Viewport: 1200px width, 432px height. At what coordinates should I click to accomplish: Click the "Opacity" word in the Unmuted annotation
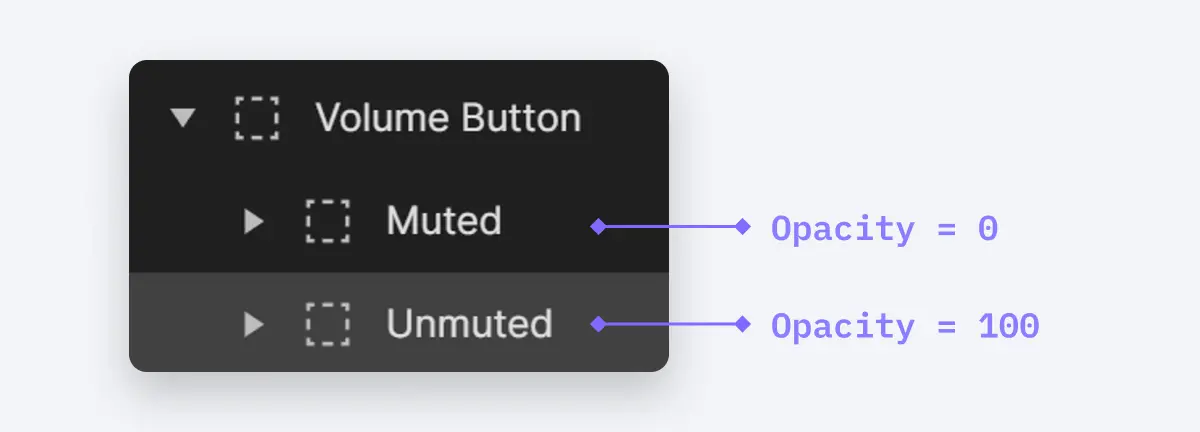point(842,327)
